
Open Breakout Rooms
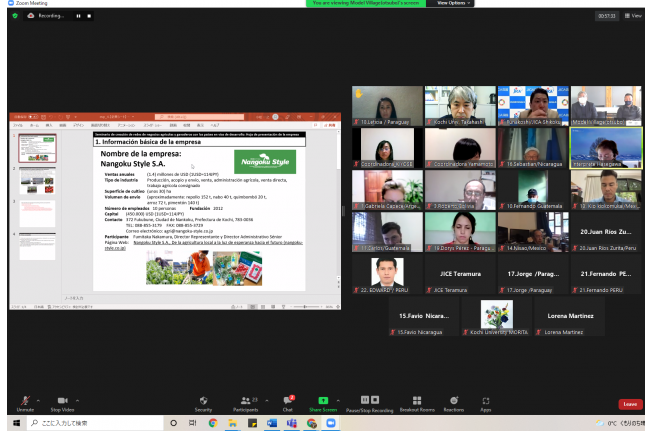pyautogui.click(x=417, y=402)
